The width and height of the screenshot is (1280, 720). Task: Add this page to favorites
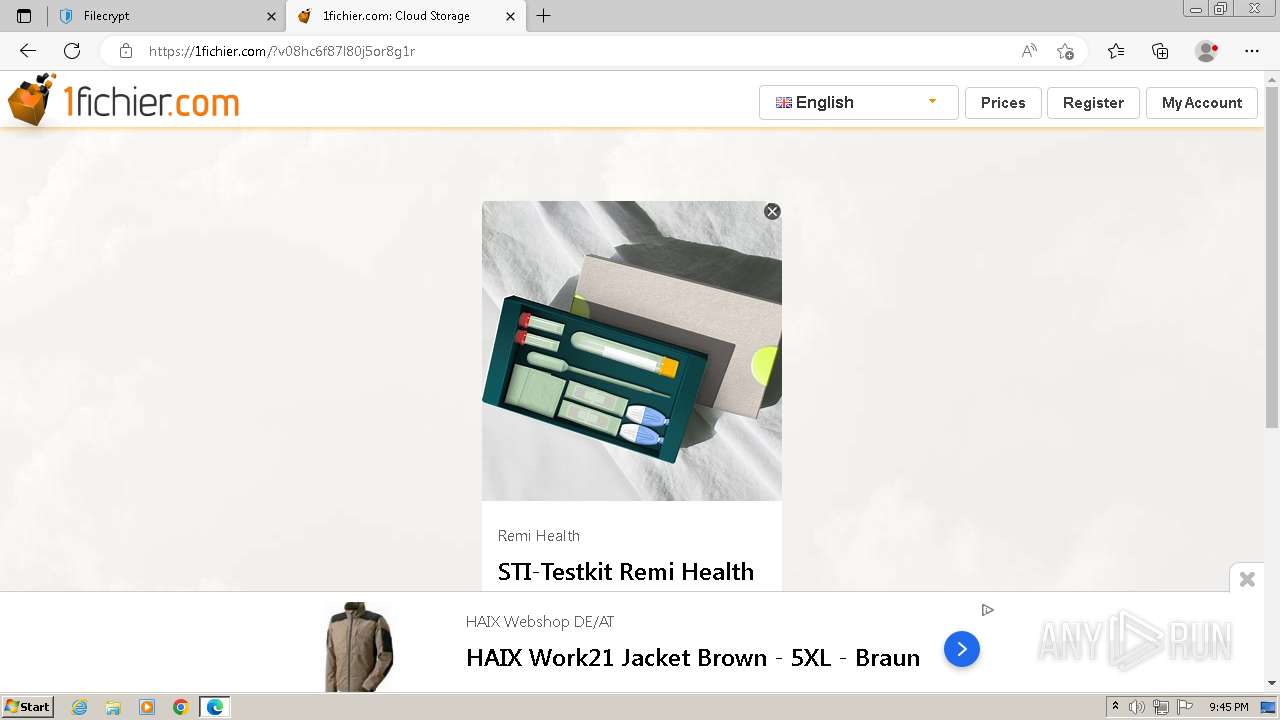tap(1066, 51)
